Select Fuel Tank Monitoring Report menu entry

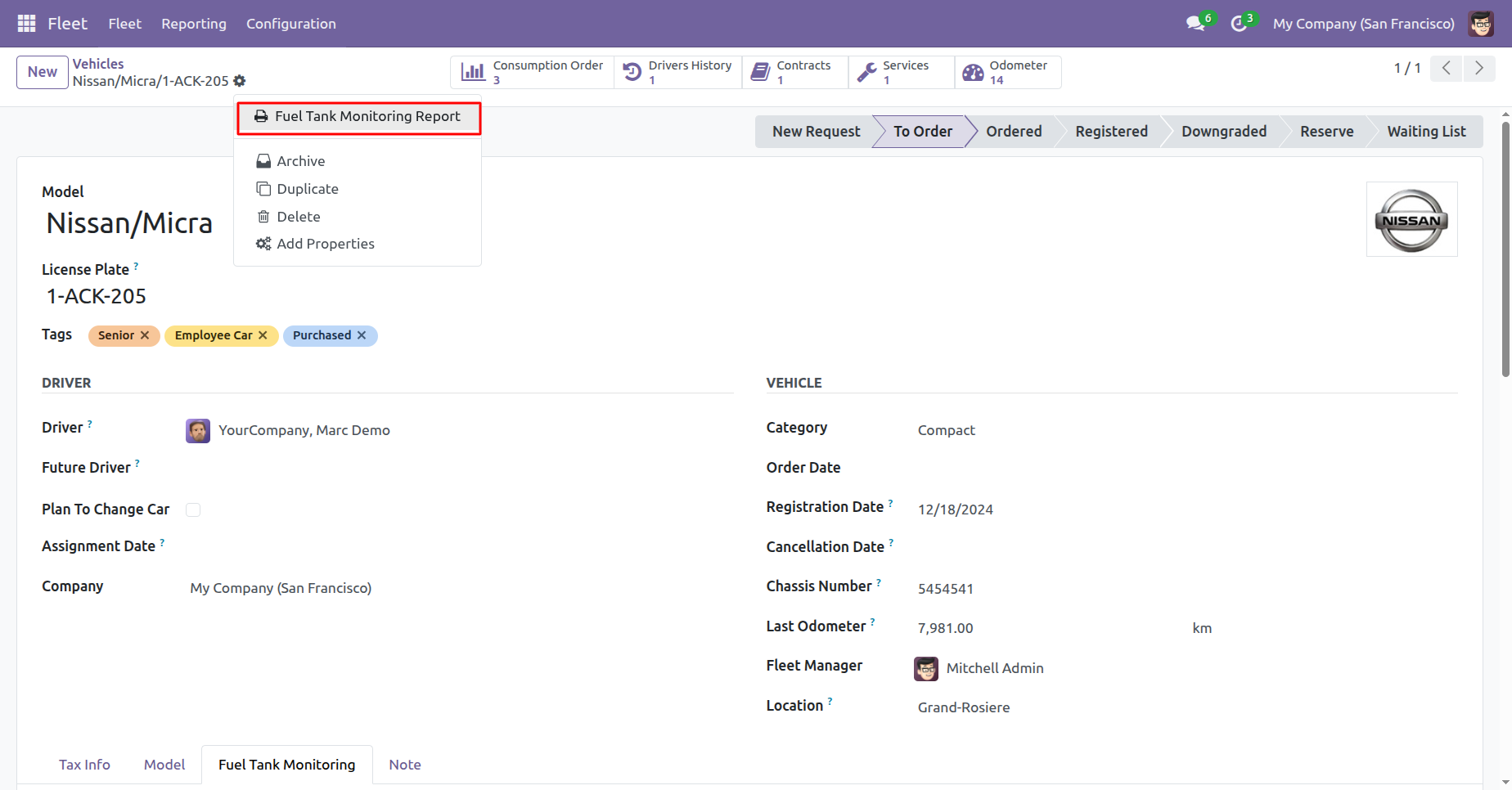358,117
